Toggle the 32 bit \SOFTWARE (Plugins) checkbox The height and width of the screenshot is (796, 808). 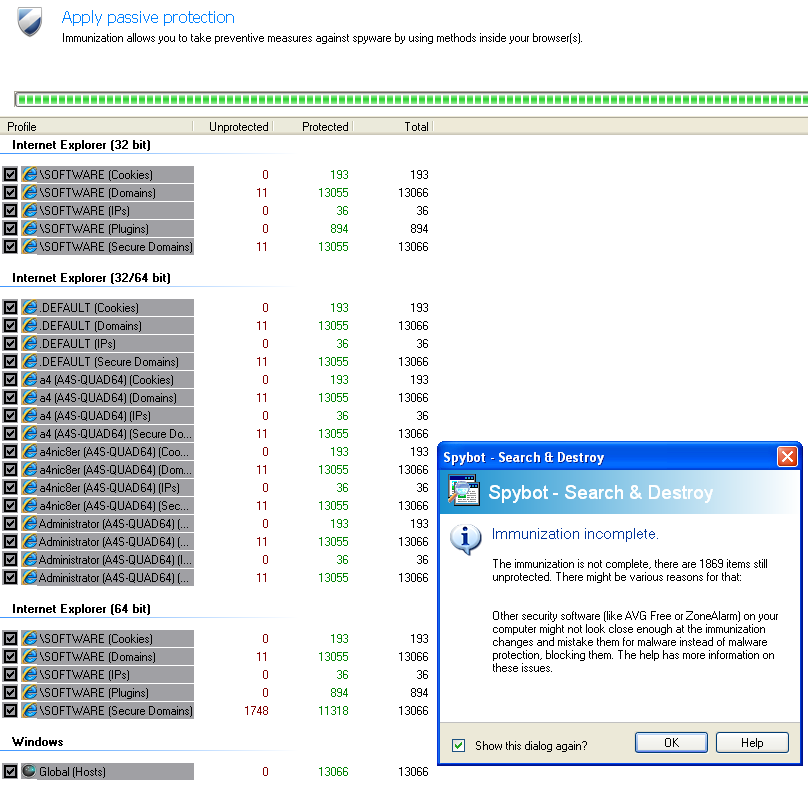click(10, 229)
